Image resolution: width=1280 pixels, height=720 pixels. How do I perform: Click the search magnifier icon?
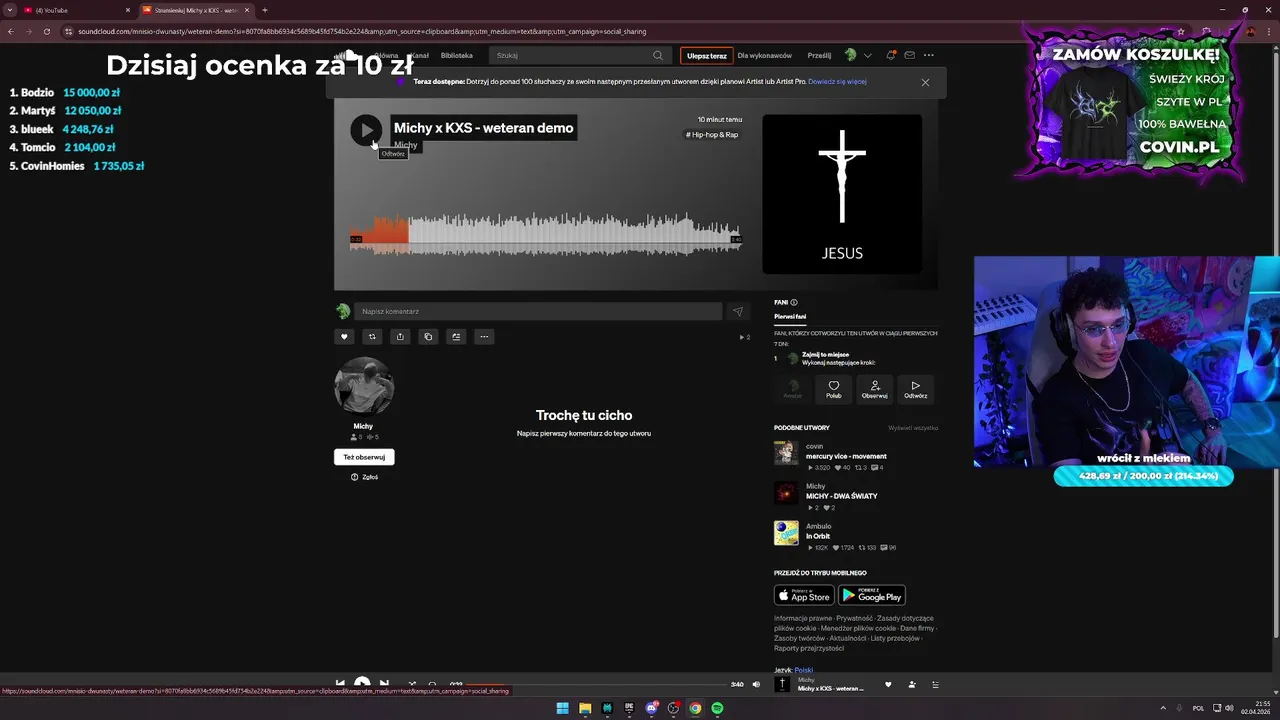[x=658, y=55]
